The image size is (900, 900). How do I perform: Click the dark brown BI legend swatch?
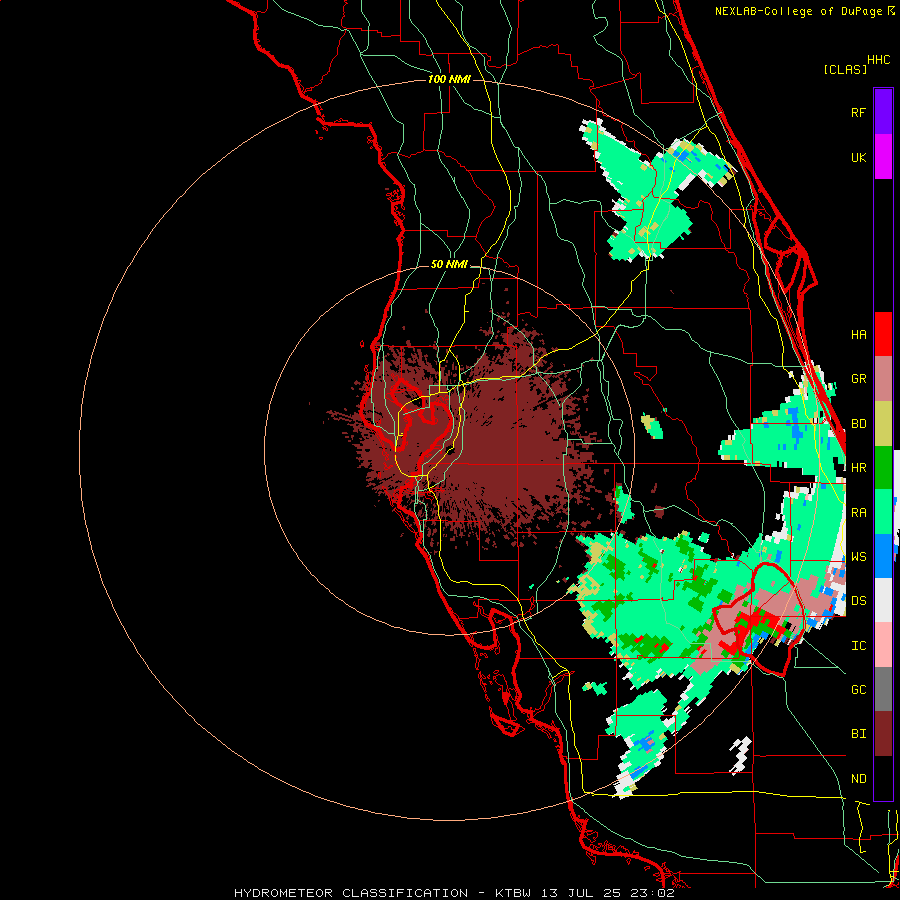(883, 734)
